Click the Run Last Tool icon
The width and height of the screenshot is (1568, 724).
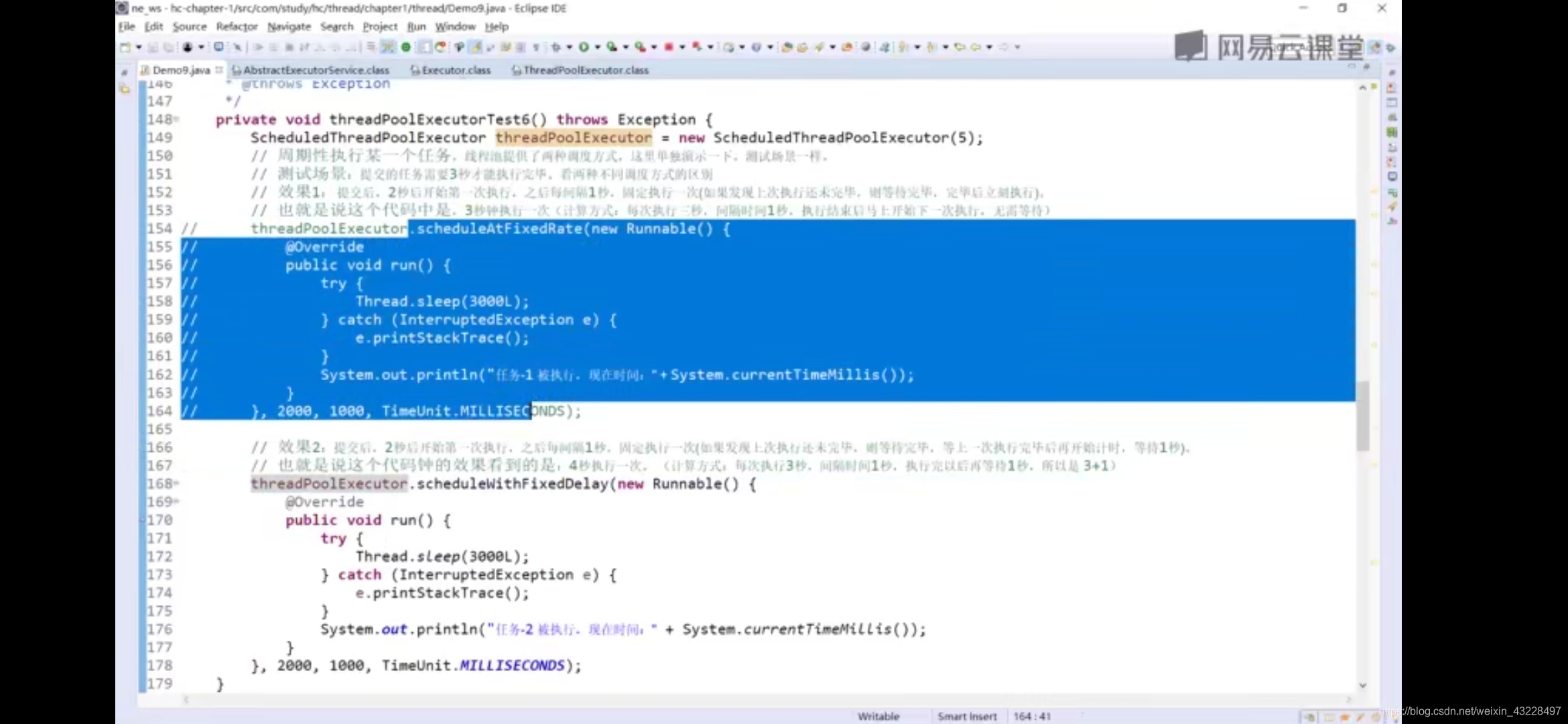pos(640,47)
